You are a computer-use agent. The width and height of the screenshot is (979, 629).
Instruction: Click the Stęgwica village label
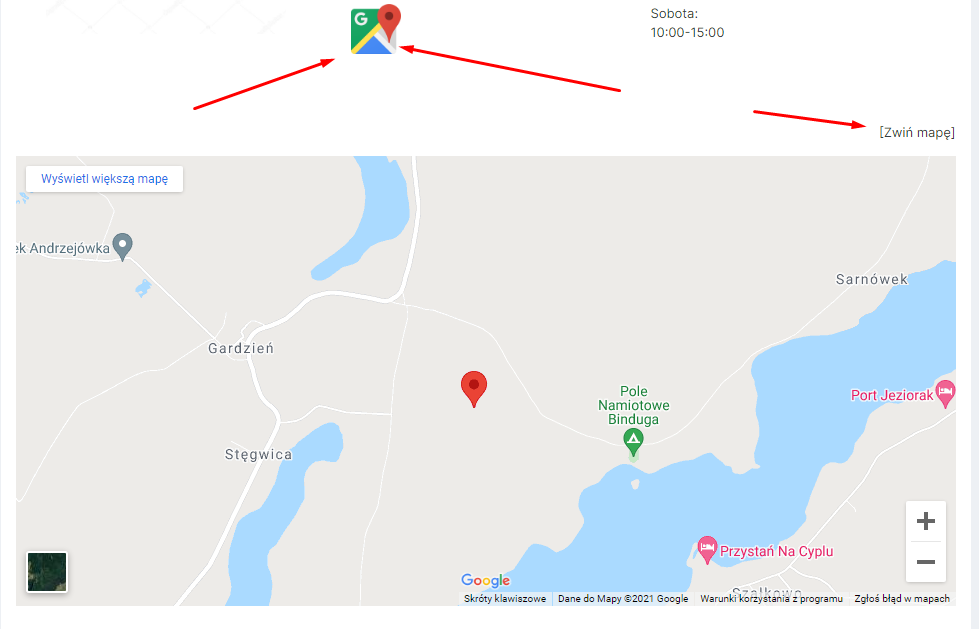point(258,455)
